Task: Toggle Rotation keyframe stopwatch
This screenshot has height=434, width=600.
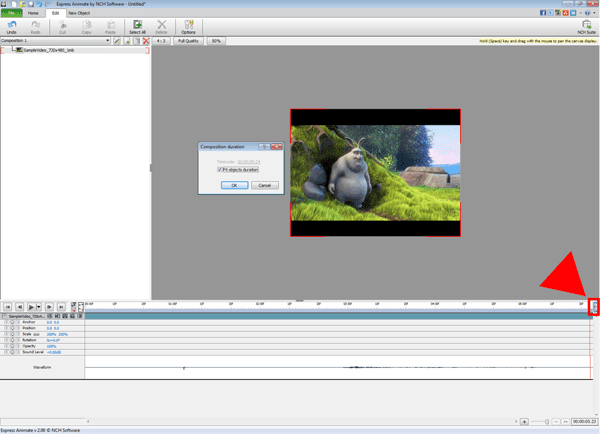Action: pos(12,340)
